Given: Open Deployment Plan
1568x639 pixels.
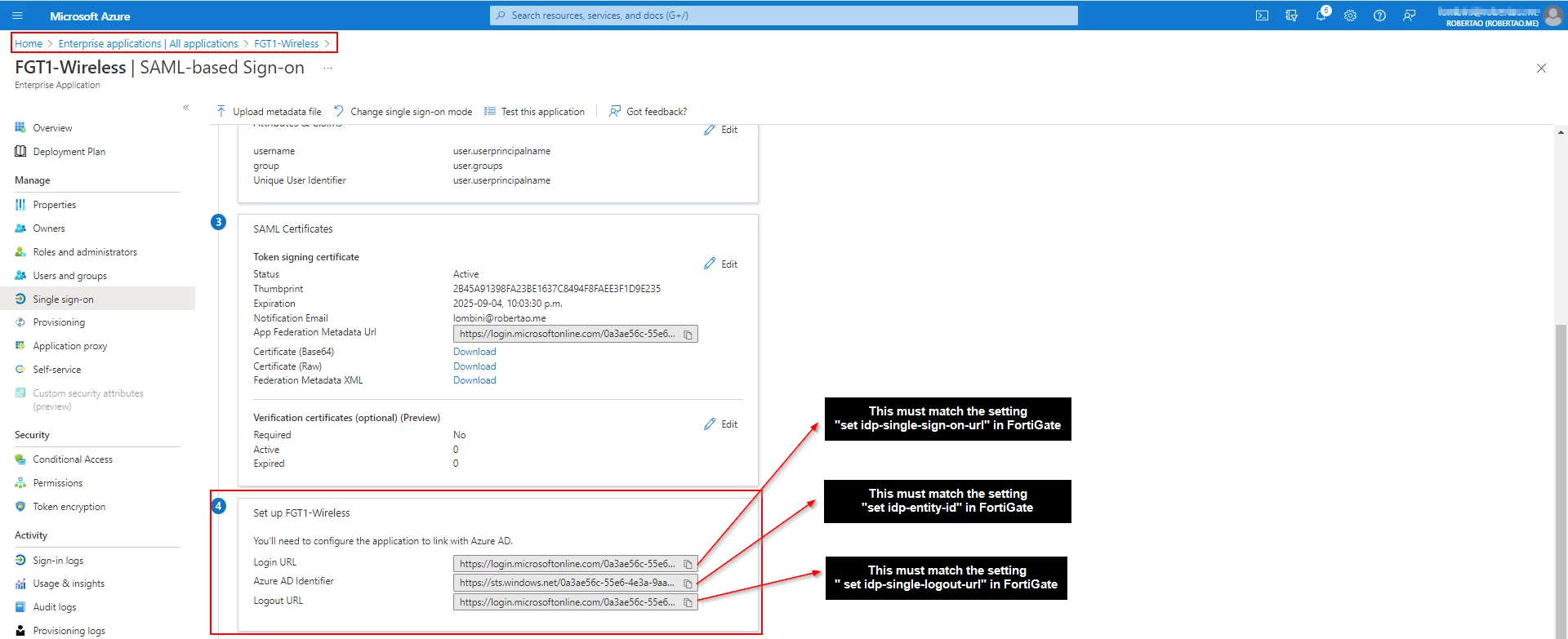Looking at the screenshot, I should click(x=69, y=152).
